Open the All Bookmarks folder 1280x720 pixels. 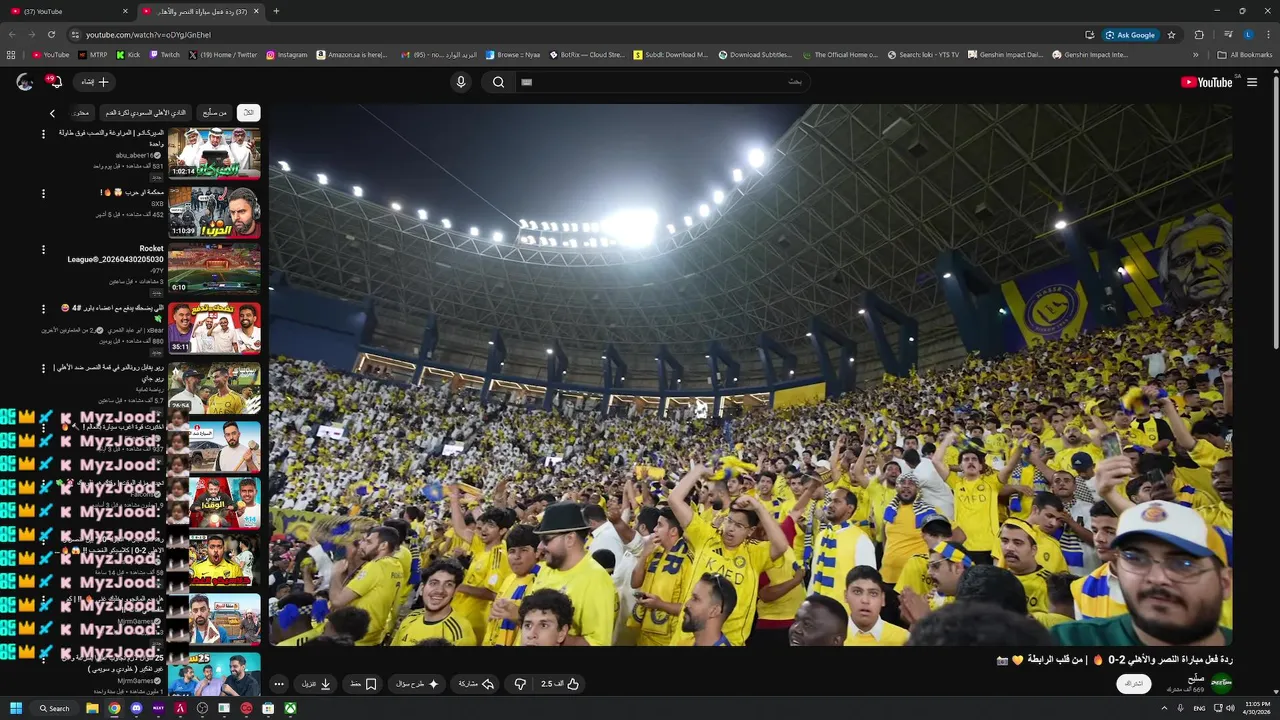[x=1244, y=55]
